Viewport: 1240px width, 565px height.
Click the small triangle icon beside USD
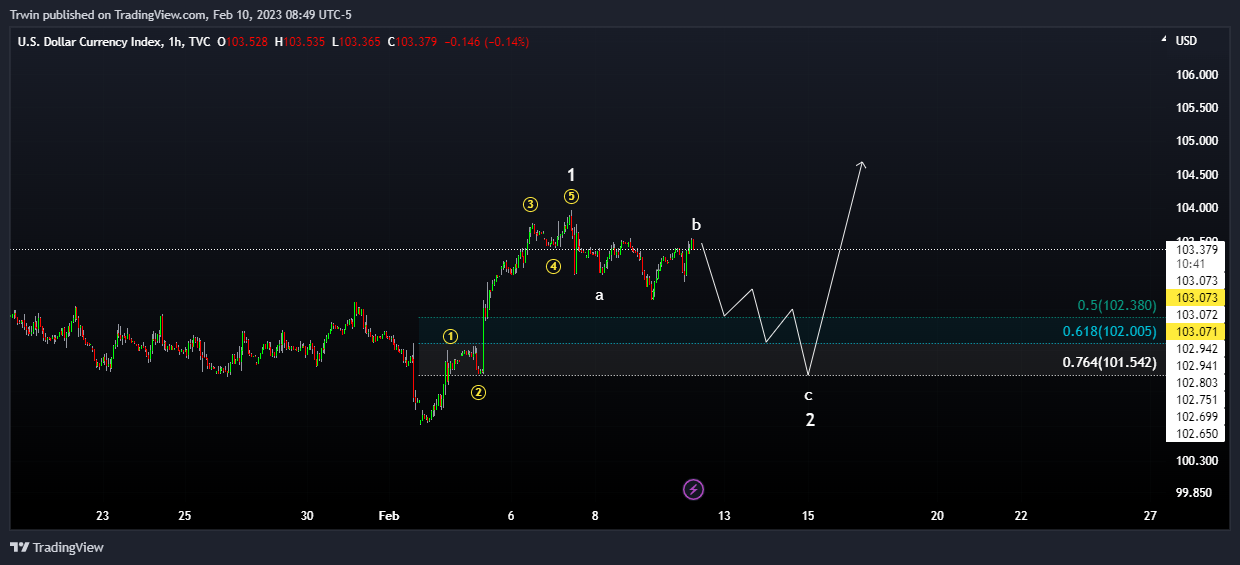point(1163,41)
